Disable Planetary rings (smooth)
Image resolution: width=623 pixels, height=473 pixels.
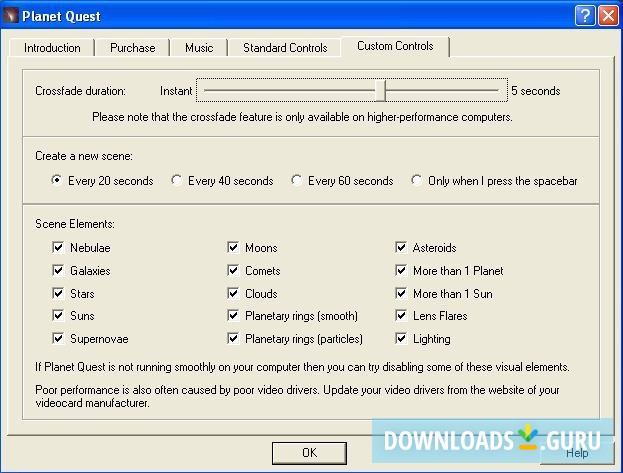(233, 316)
